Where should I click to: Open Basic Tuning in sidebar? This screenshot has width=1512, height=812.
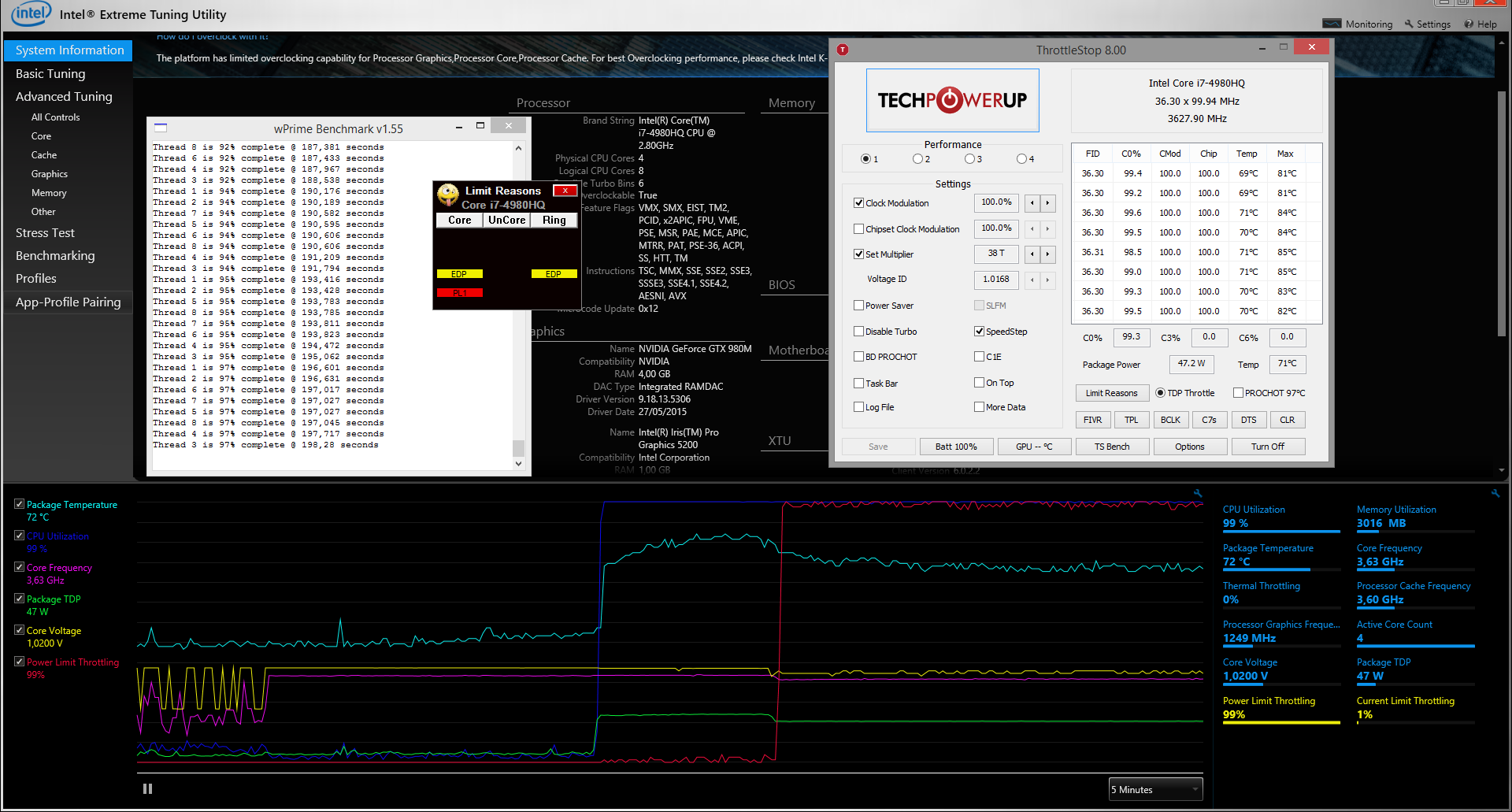coord(50,73)
